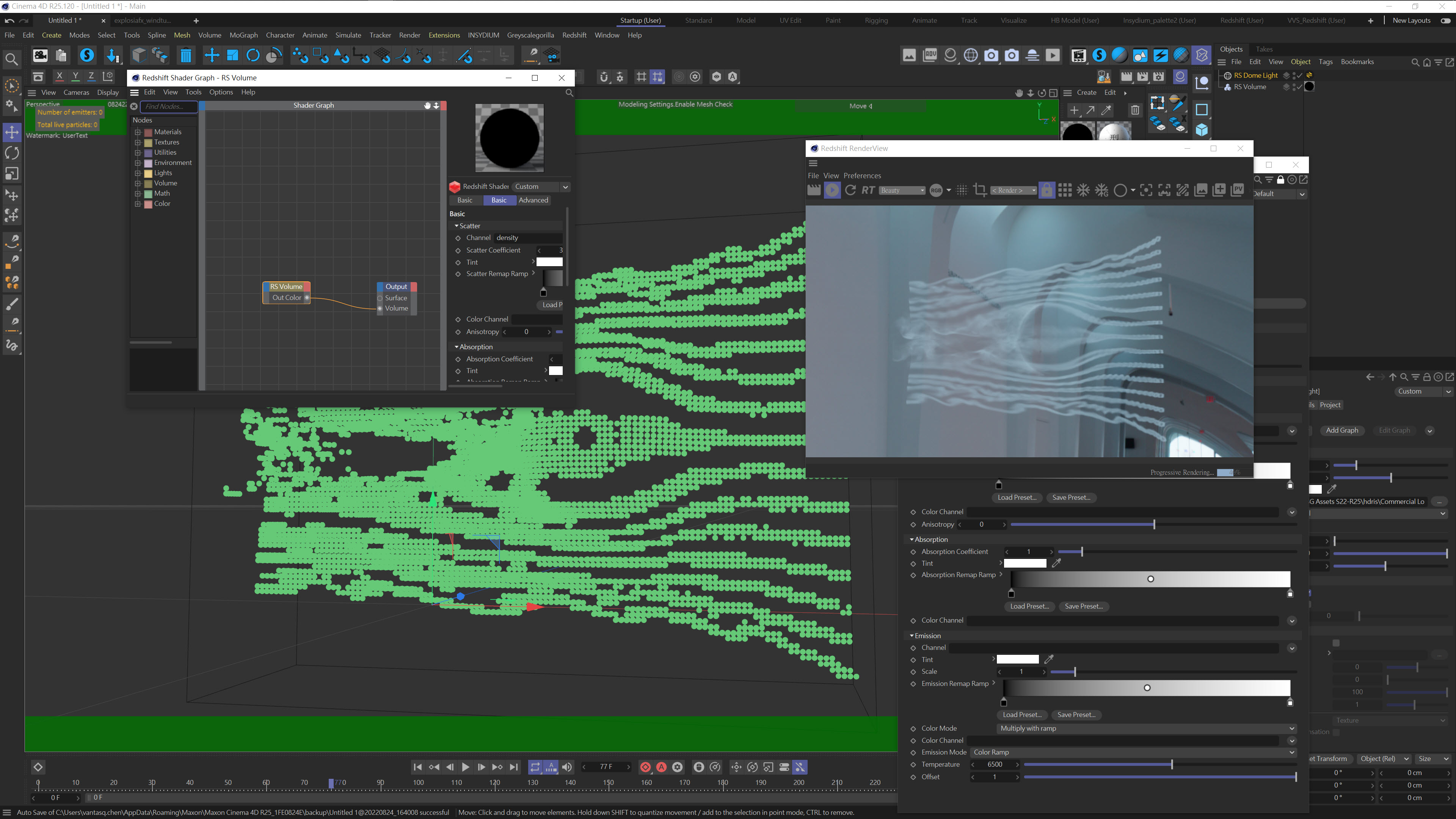Click the RenderView refresh render icon
1456x819 pixels.
point(850,190)
